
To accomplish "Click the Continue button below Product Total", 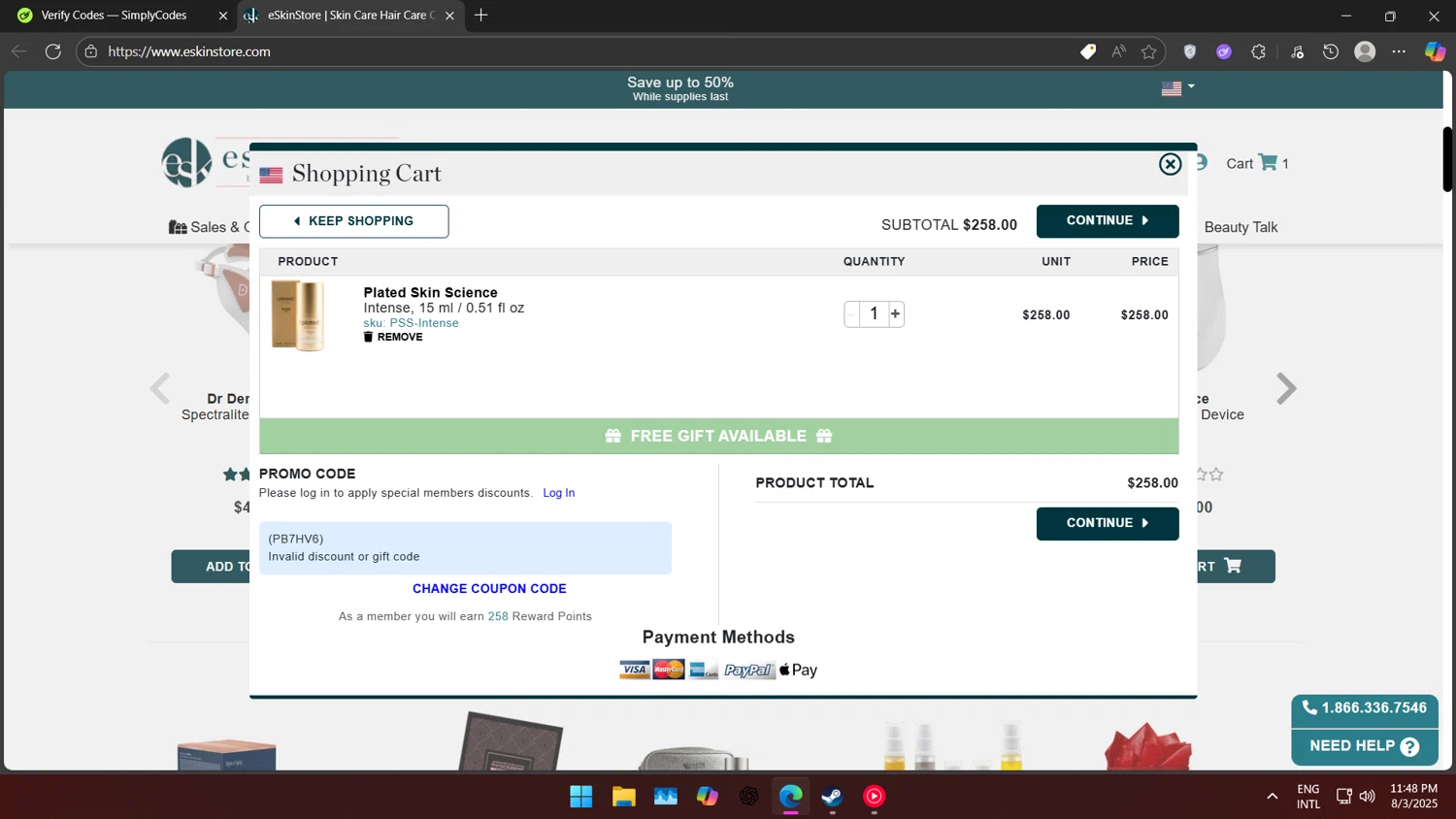I will [x=1108, y=523].
